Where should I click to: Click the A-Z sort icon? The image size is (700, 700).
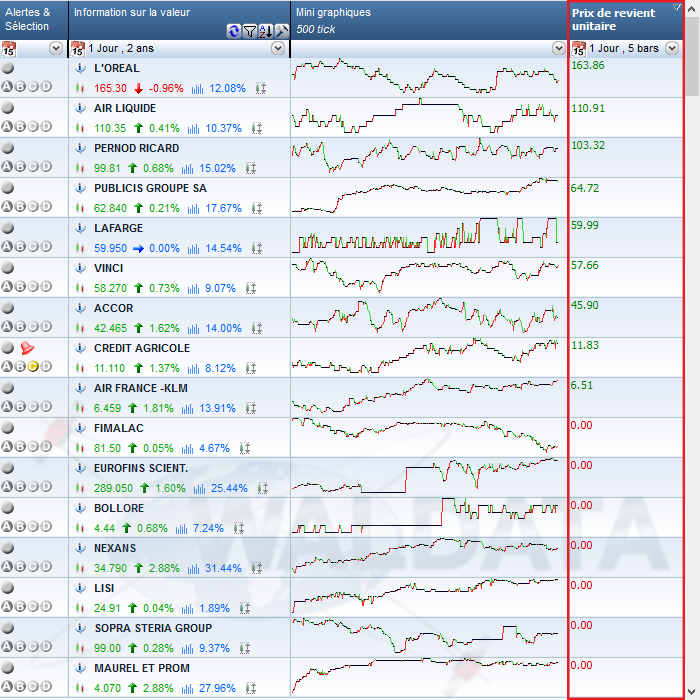(x=266, y=31)
